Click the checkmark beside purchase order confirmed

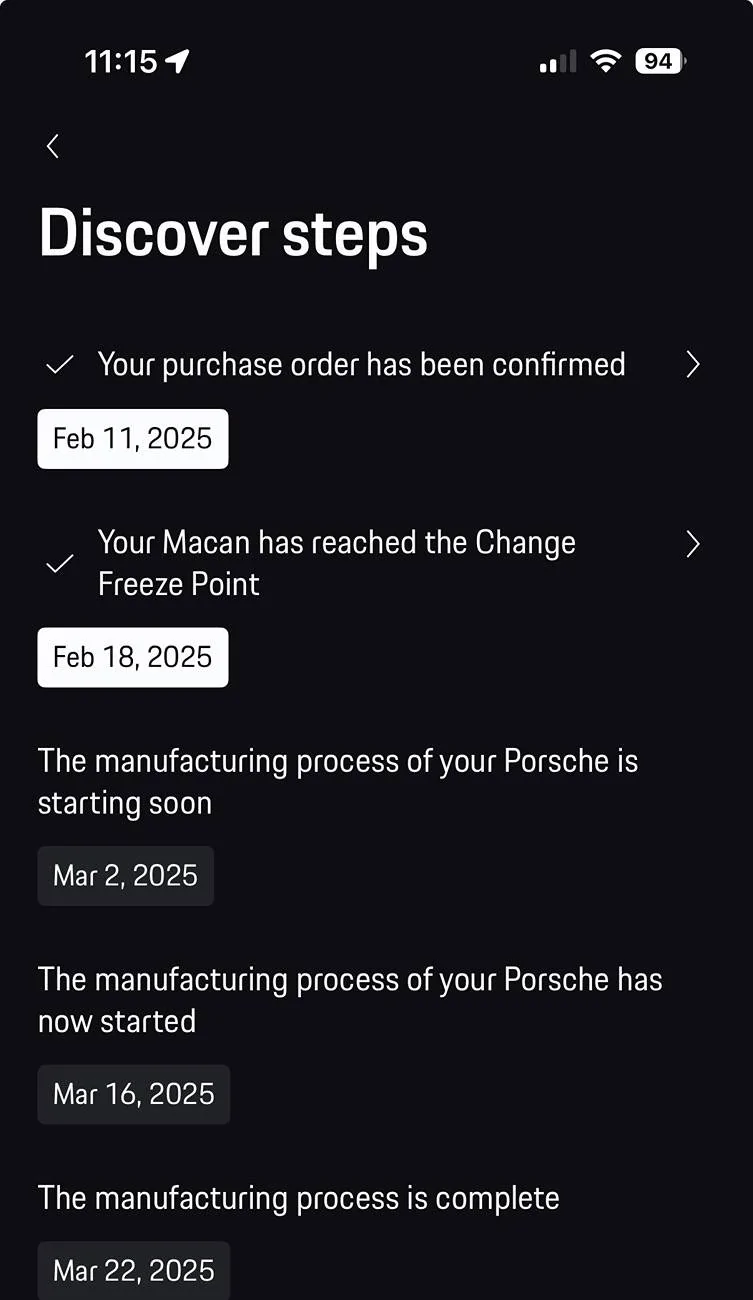tap(60, 365)
